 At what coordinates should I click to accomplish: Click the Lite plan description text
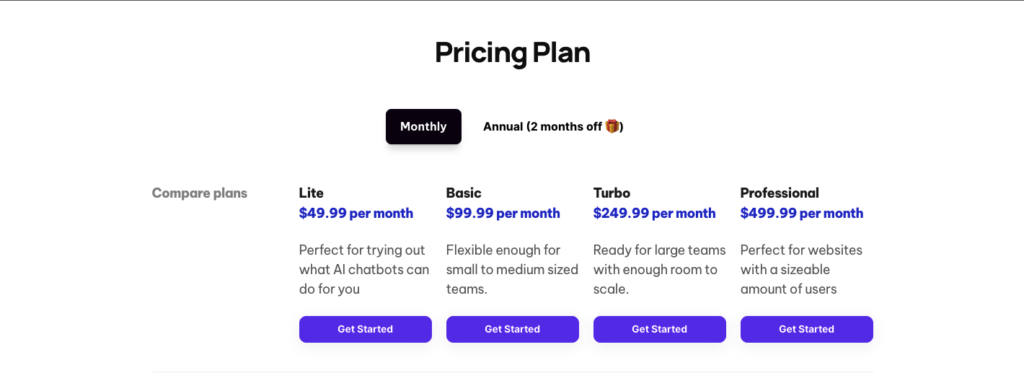point(364,269)
